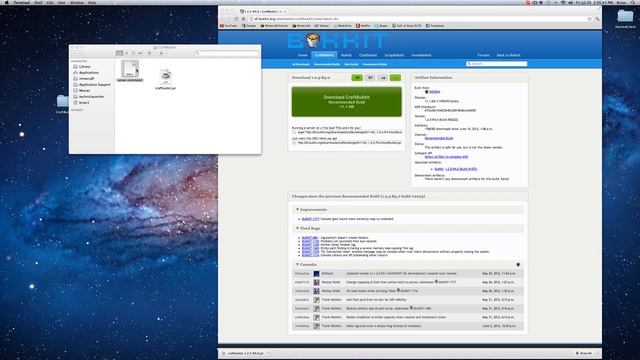The image size is (640, 360).
Task: Open the downloaded craftbukkit jar in downloads bar
Action: coord(245,353)
